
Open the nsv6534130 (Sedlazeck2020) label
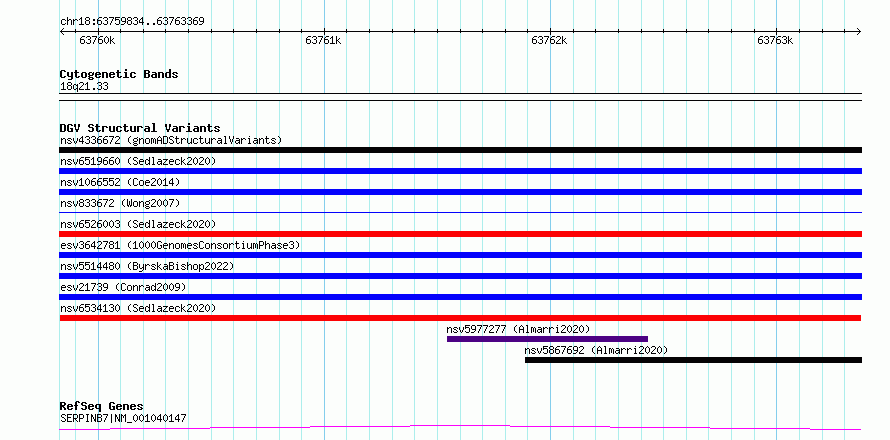(138, 308)
